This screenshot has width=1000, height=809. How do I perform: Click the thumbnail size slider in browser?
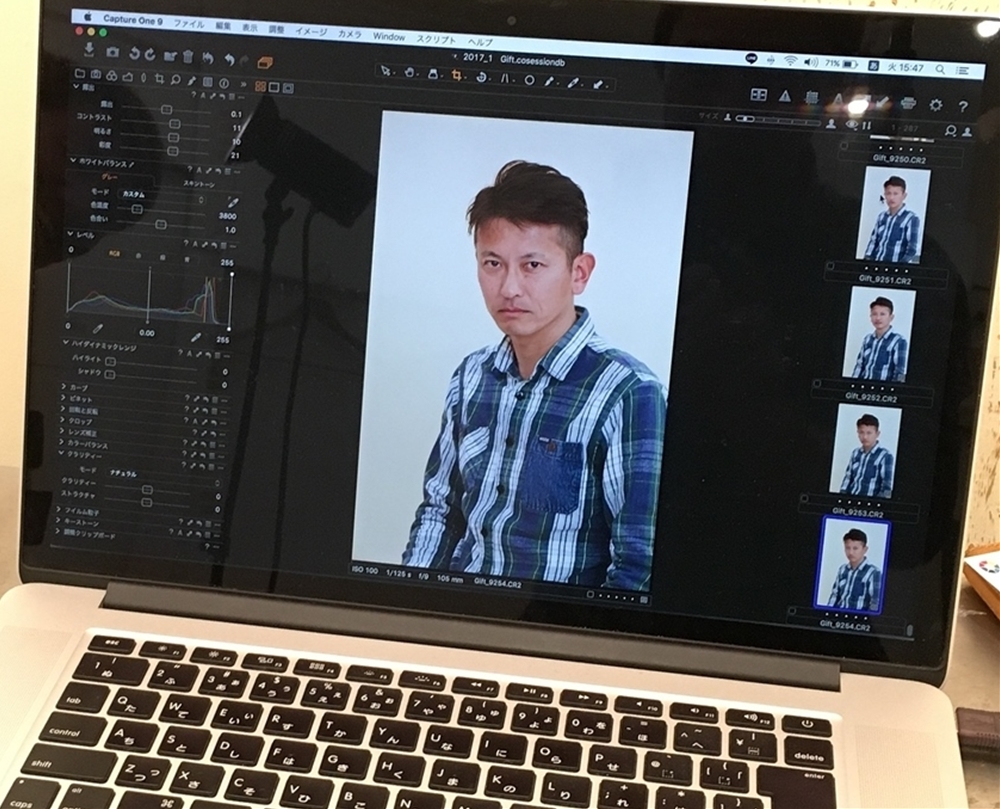coord(776,120)
